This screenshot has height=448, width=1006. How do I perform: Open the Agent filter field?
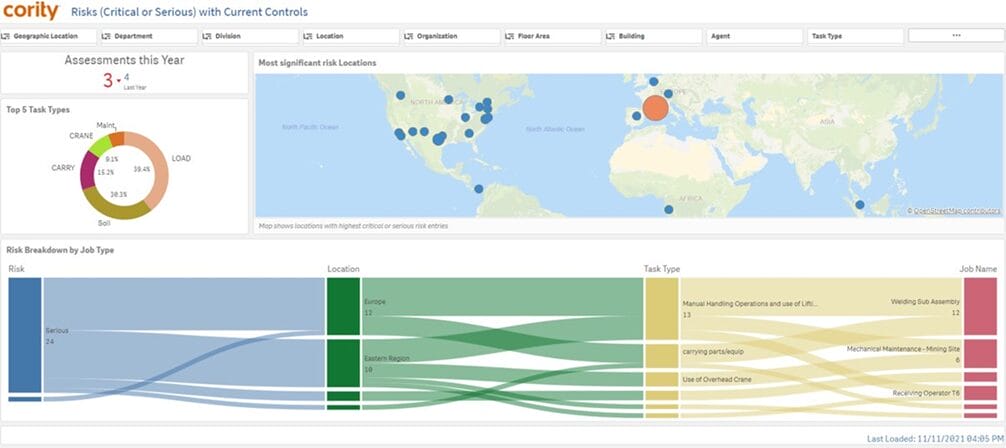(x=755, y=36)
